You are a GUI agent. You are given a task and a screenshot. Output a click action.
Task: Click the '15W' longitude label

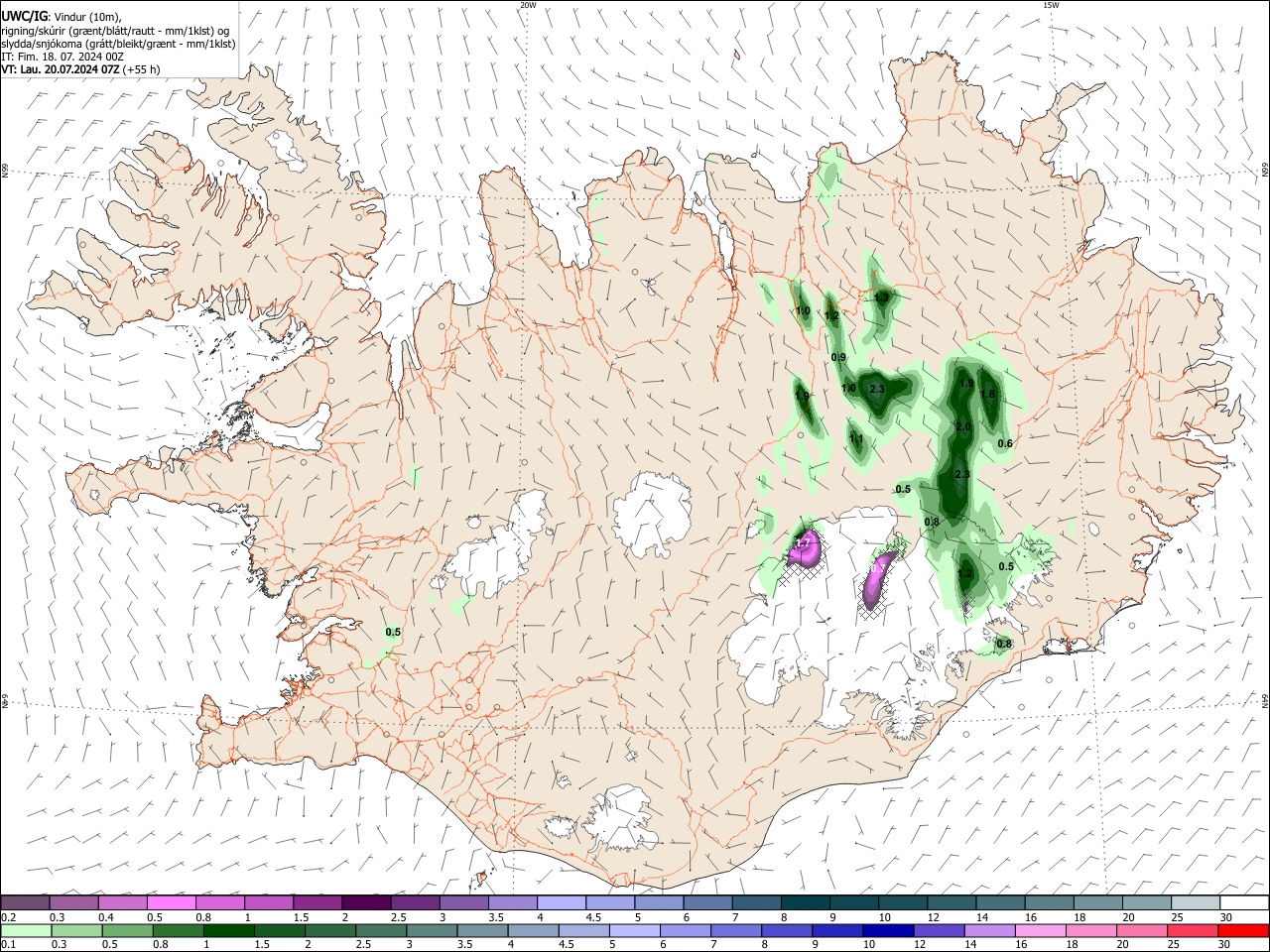tap(1051, 5)
